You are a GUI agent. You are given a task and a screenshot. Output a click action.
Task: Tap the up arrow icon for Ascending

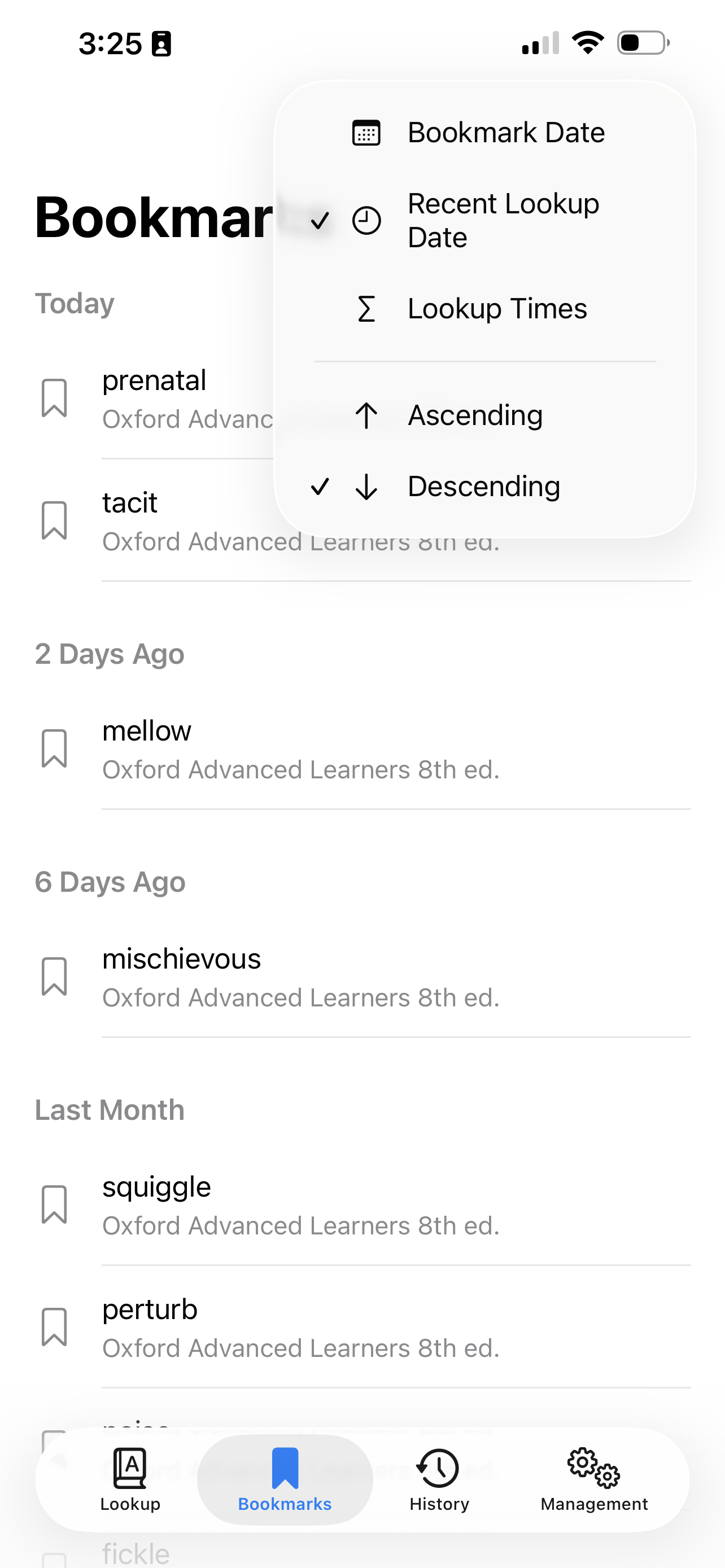366,416
